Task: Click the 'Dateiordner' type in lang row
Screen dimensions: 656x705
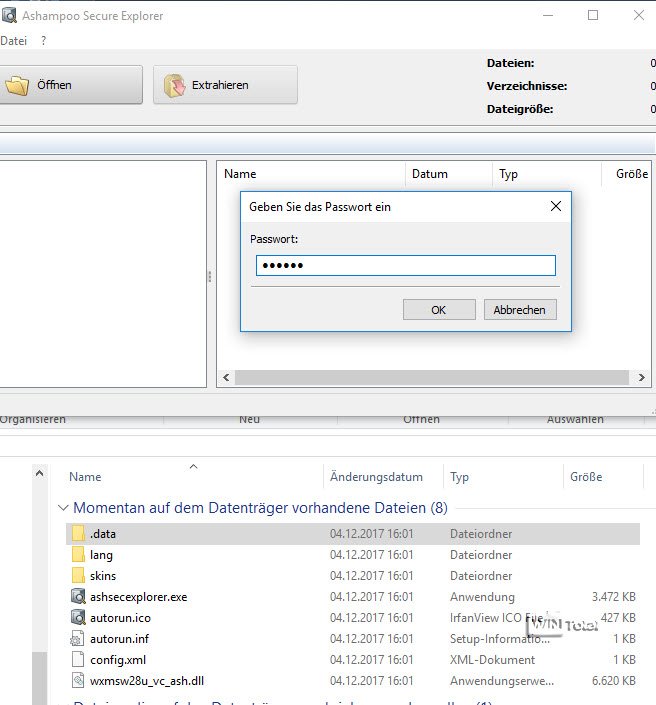Action: (481, 555)
